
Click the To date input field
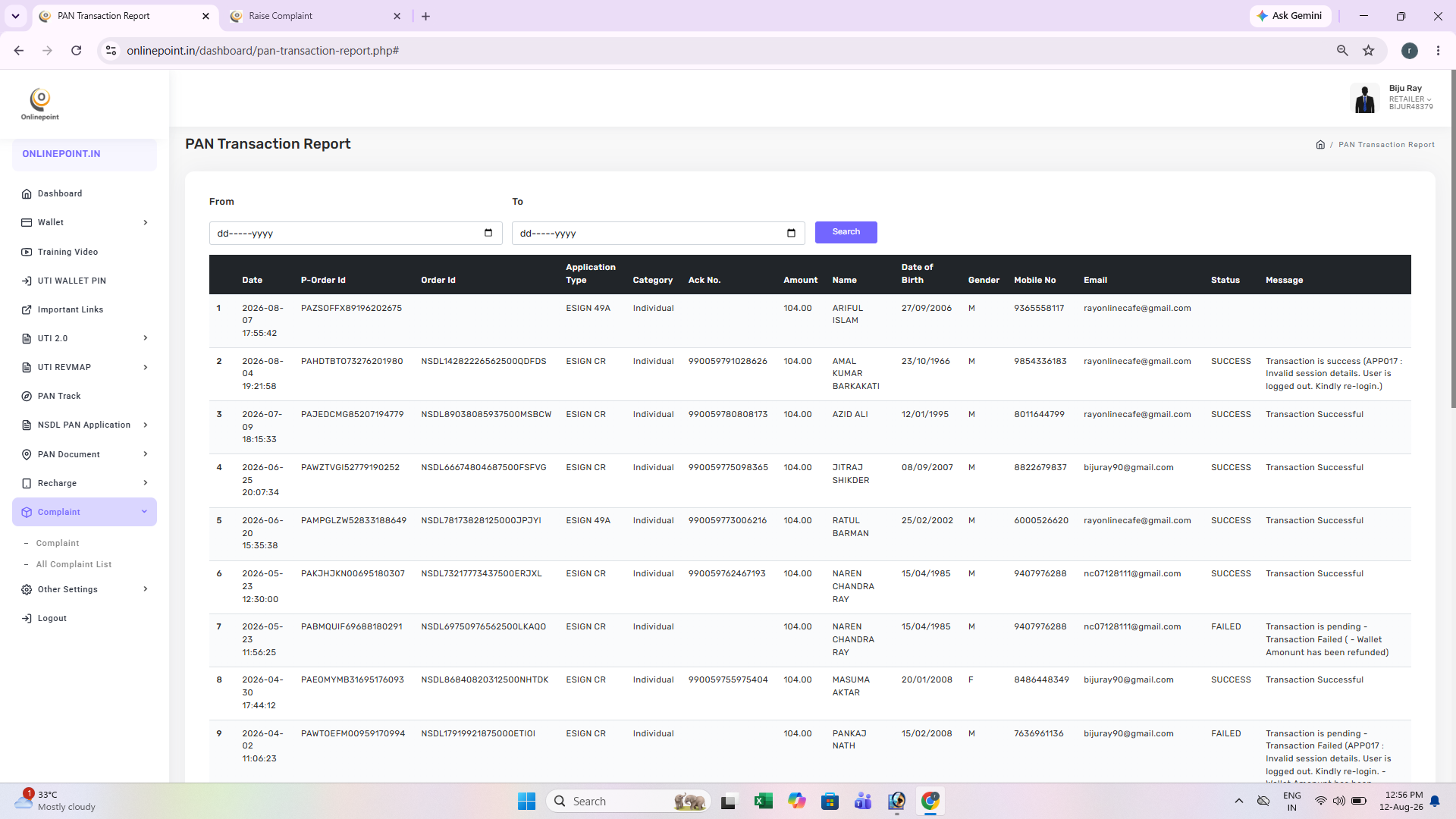click(658, 233)
